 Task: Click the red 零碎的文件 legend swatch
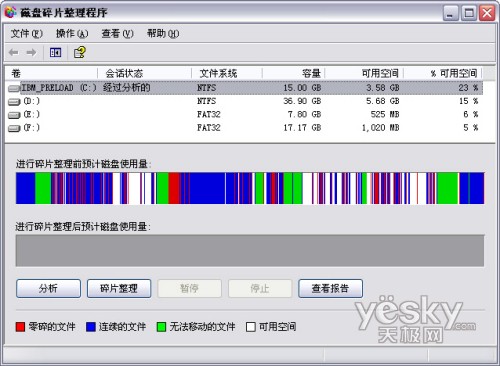20,327
